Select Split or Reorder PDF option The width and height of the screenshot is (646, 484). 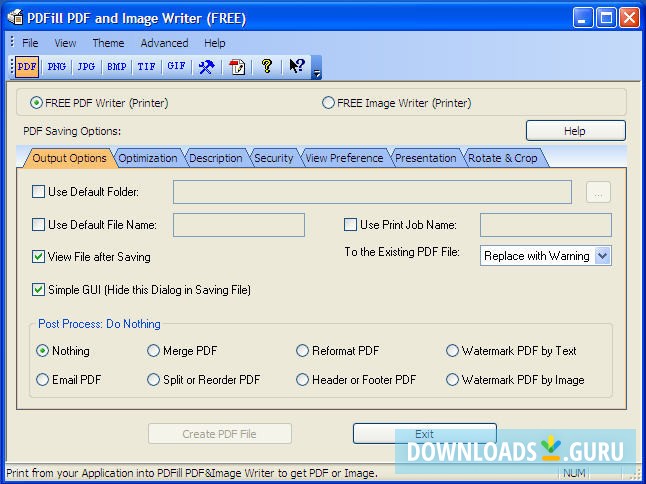pyautogui.click(x=153, y=379)
